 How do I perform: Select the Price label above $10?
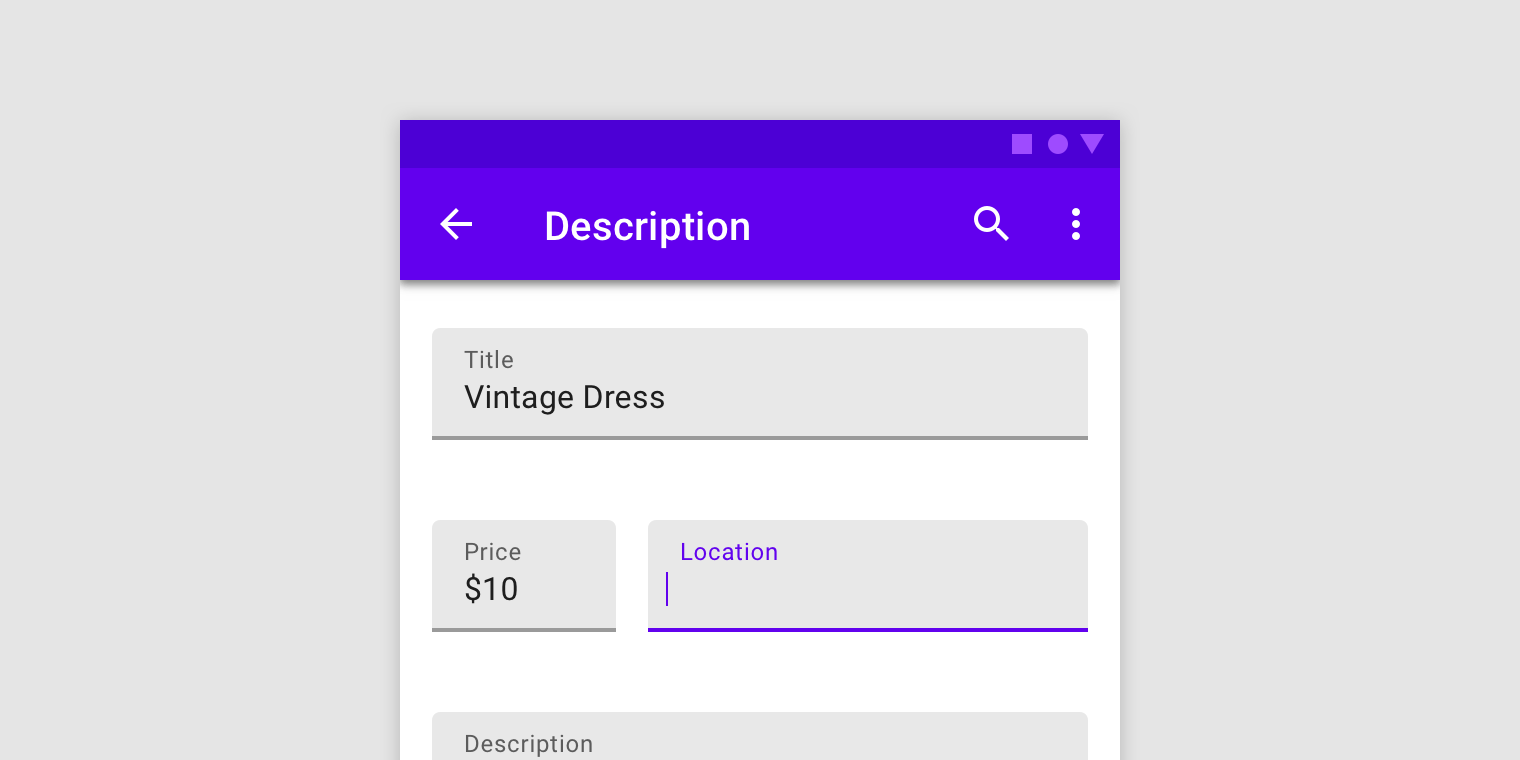pos(492,551)
